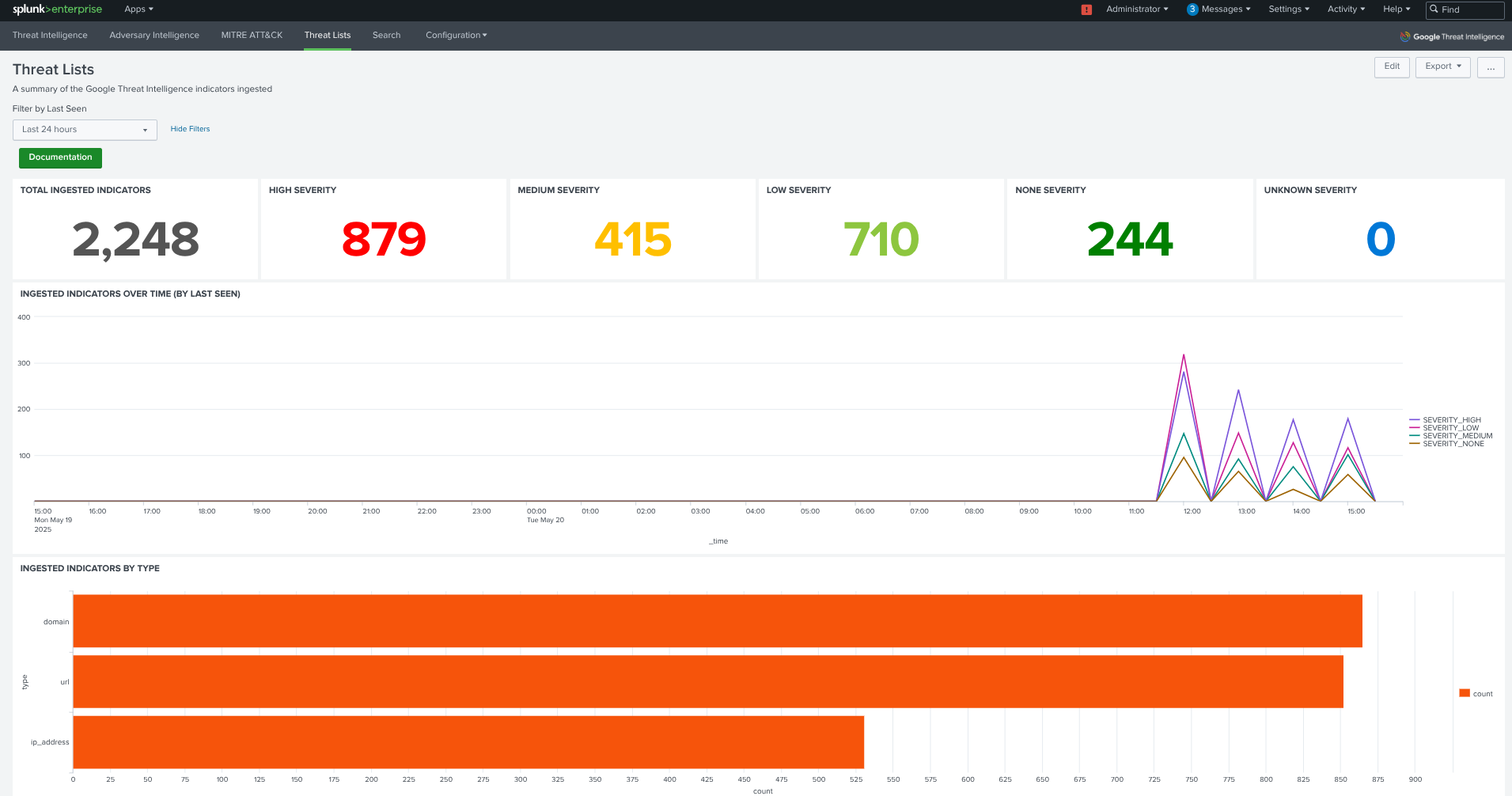
Task: Click the "LOW SEVERITY" tile label
Action: [798, 190]
